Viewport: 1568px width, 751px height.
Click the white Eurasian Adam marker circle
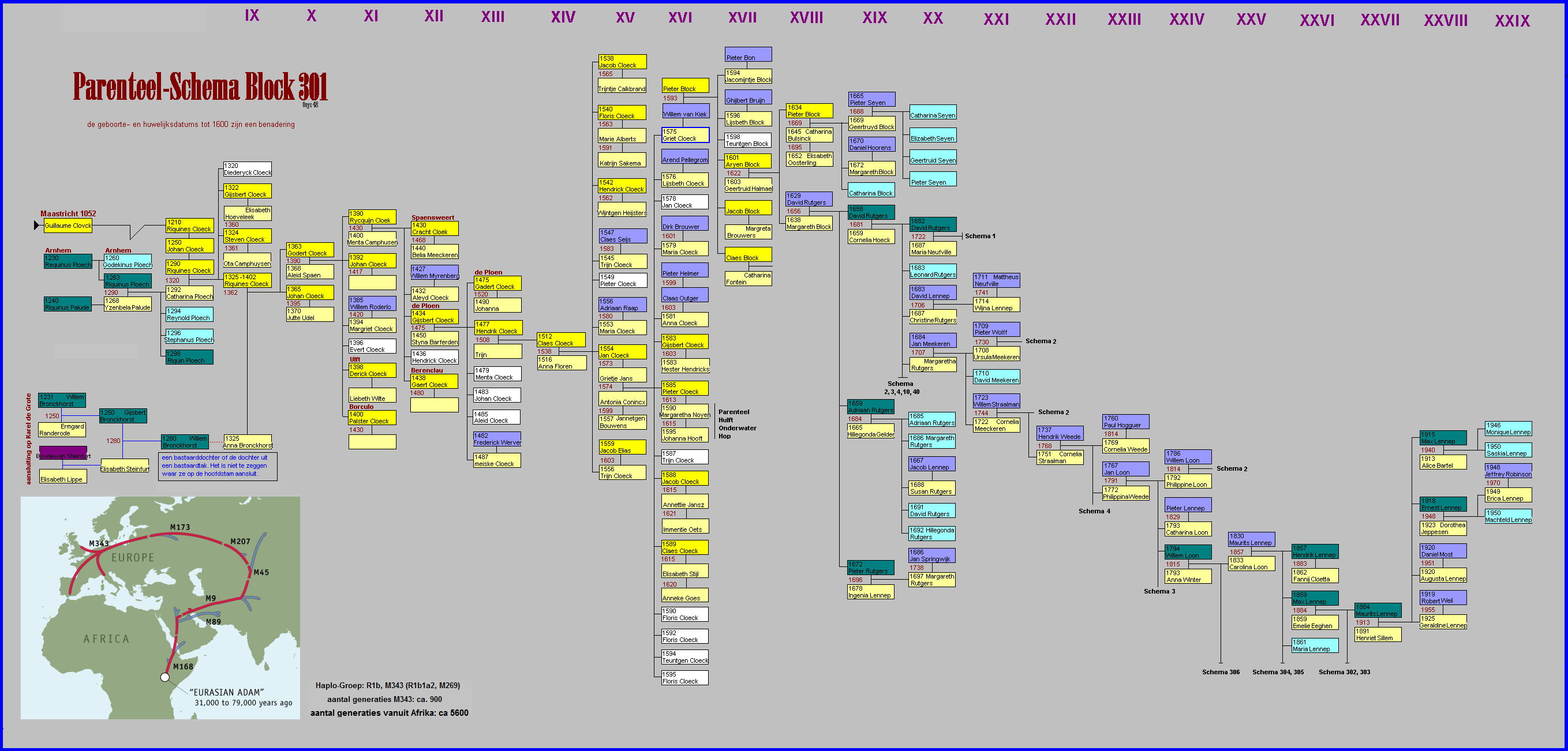coord(164,677)
